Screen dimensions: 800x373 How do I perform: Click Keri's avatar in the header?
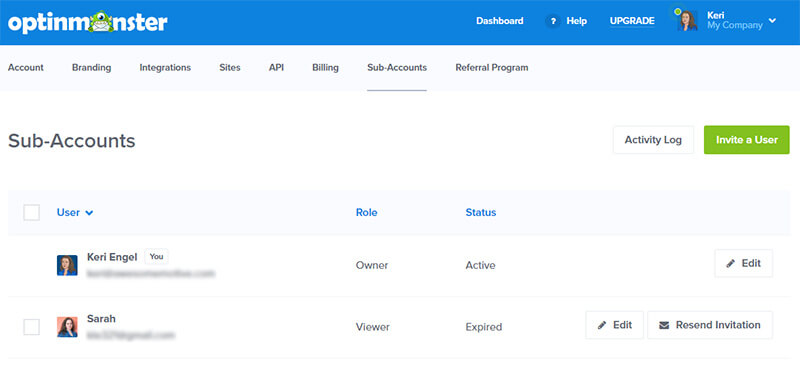point(687,20)
